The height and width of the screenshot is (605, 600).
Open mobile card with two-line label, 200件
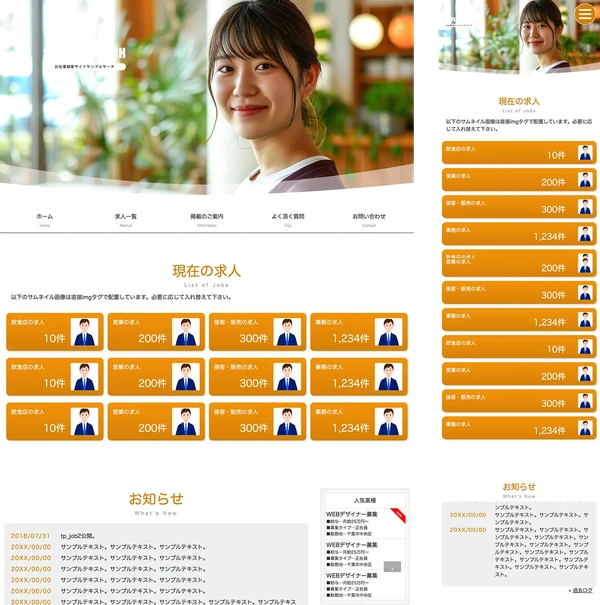pyautogui.click(x=519, y=263)
